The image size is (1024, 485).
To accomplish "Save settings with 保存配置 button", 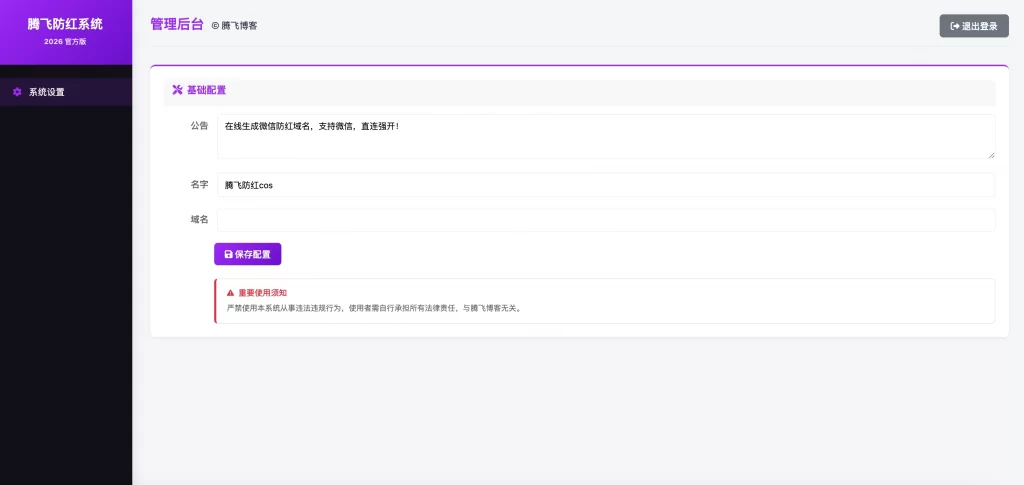I will [248, 254].
